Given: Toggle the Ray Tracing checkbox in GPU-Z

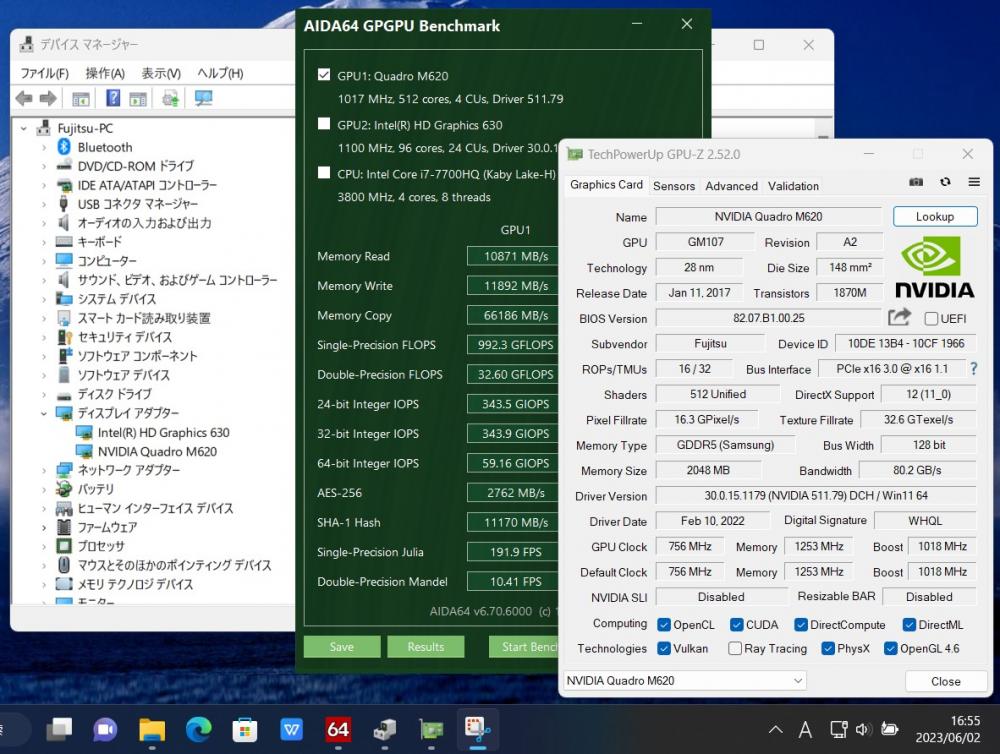Looking at the screenshot, I should (x=735, y=648).
